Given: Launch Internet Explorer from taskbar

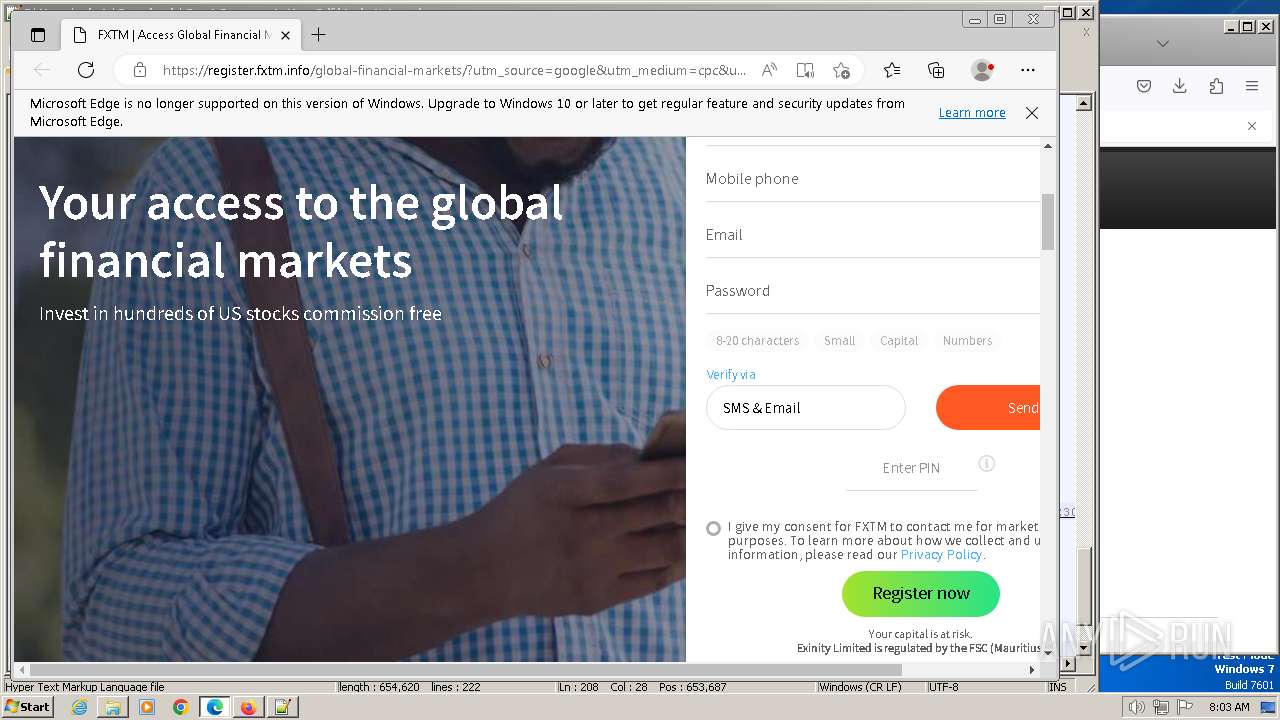Looking at the screenshot, I should point(79,707).
